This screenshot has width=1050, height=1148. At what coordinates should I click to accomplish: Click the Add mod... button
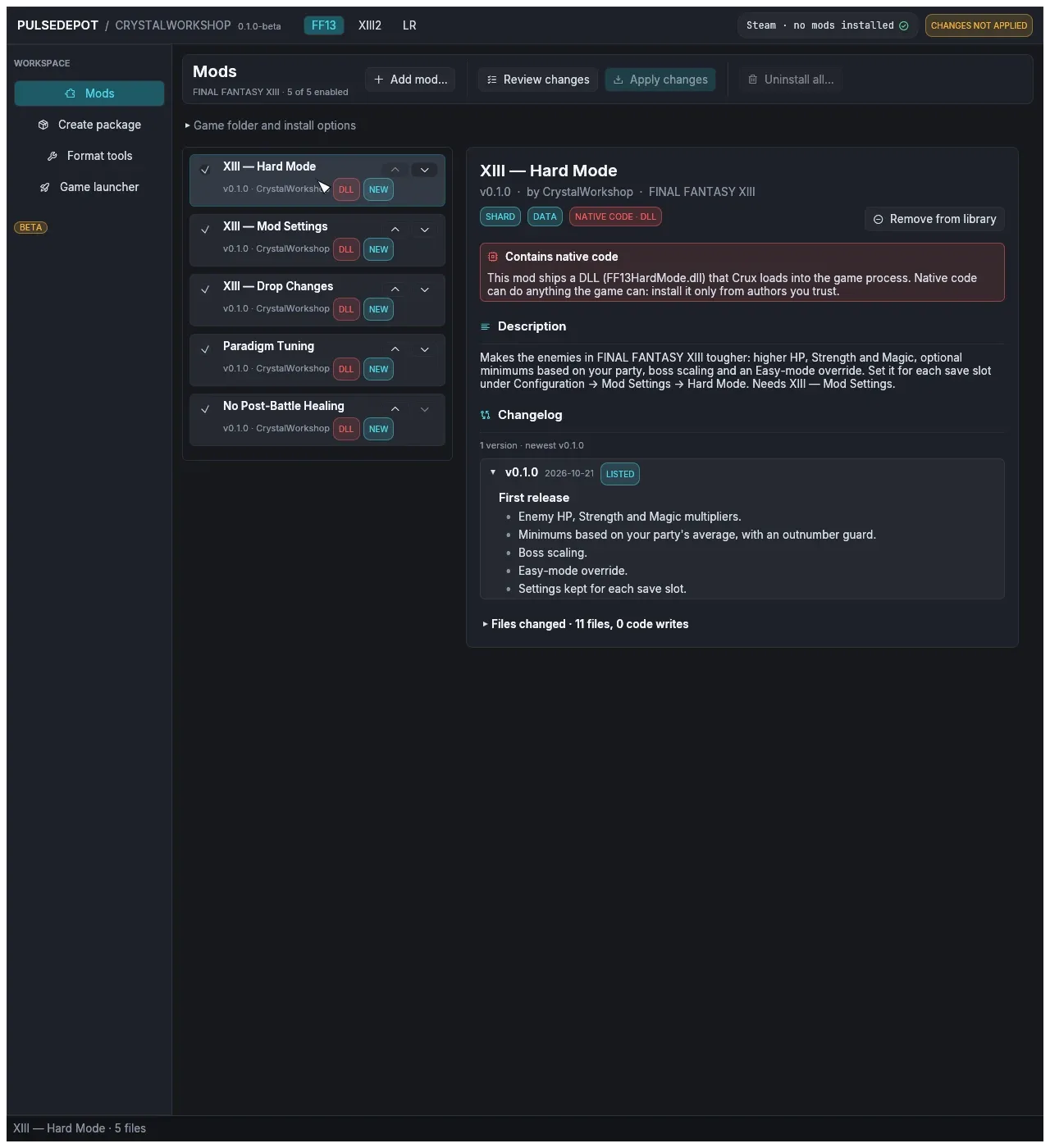(410, 80)
